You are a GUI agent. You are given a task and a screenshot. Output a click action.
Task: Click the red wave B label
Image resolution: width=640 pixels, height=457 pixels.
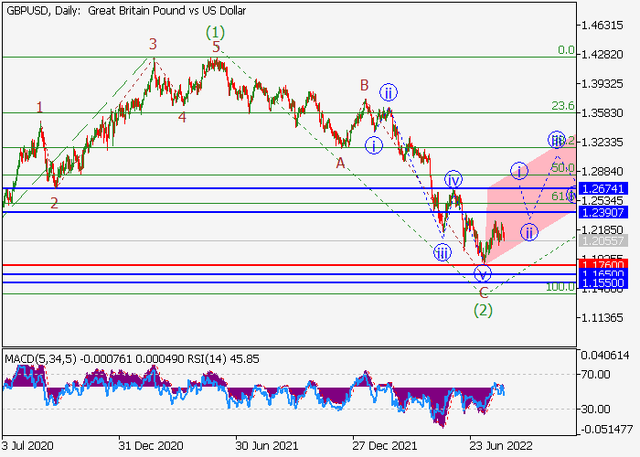coord(365,86)
